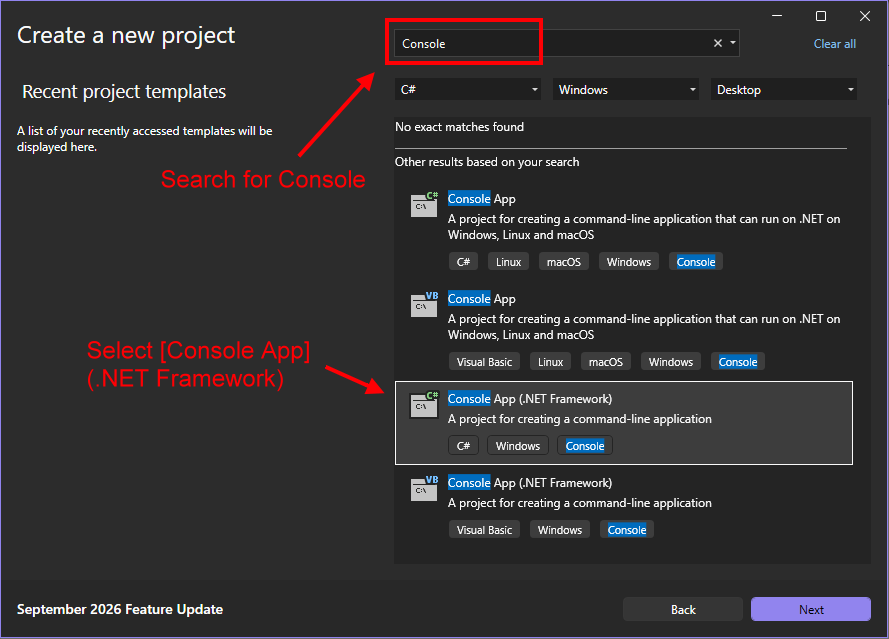Click C# tag in selected .NET Framework template
This screenshot has height=639, width=889.
tap(463, 446)
